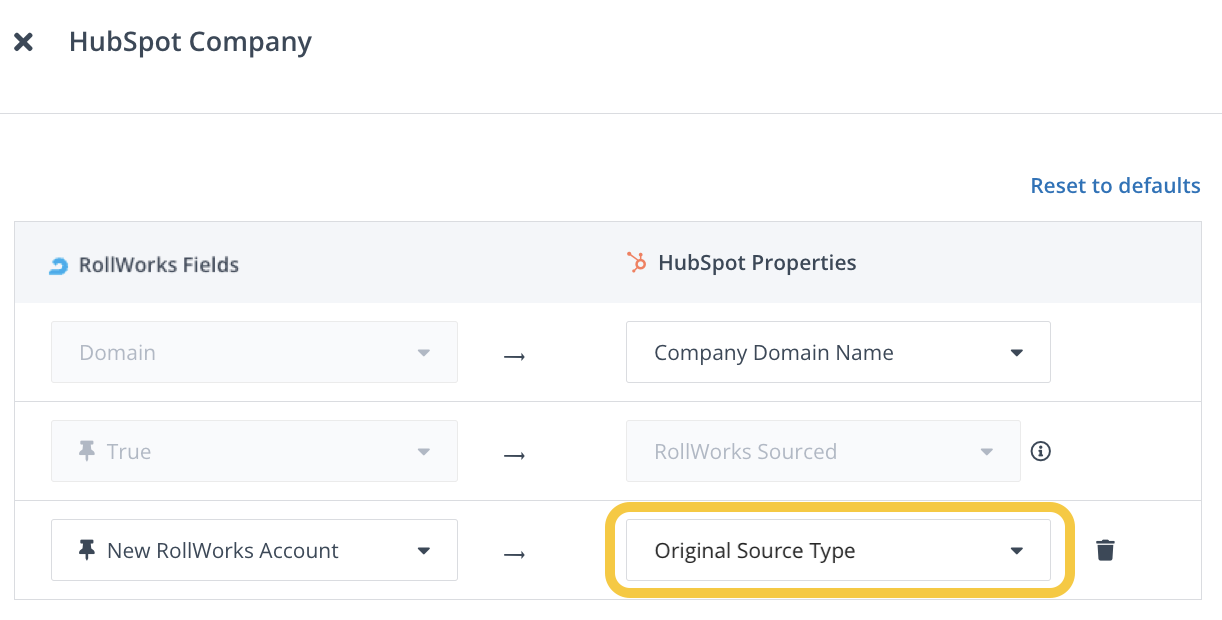Open the New RollWorks Account dropdown
The image size is (1222, 620).
(x=254, y=550)
